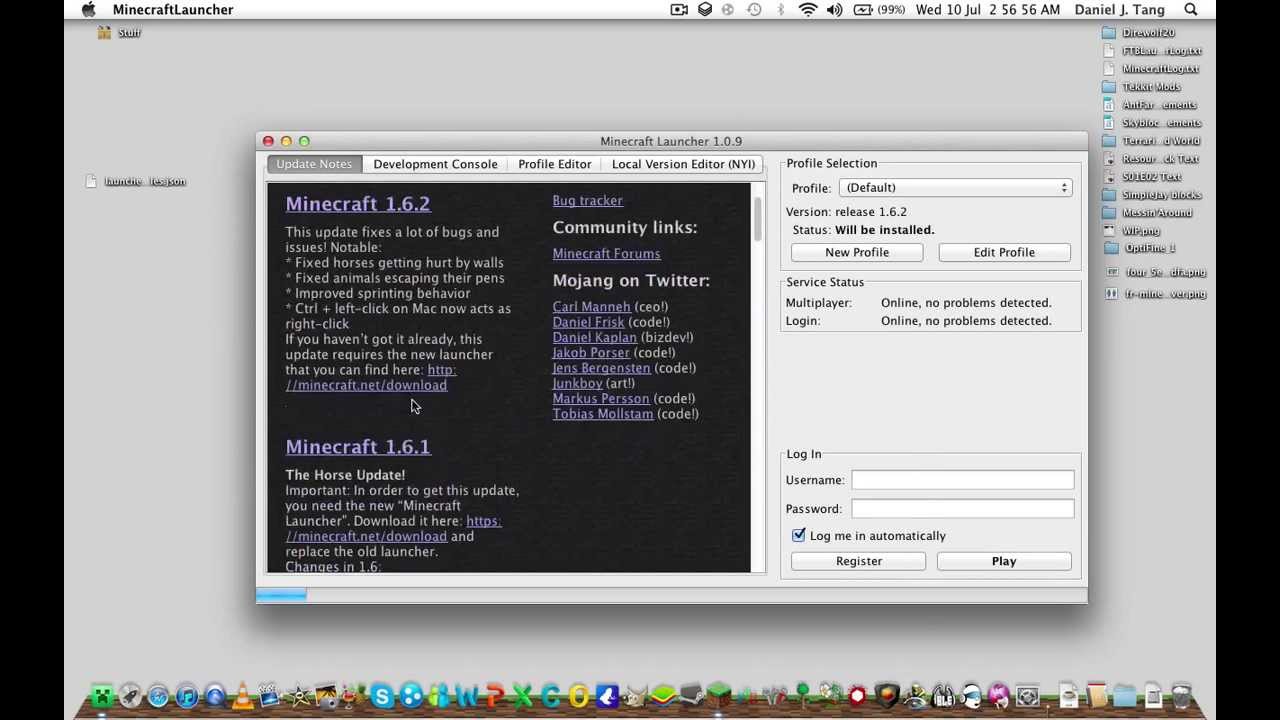Click the battery status icon
1280x720 pixels.
(863, 10)
